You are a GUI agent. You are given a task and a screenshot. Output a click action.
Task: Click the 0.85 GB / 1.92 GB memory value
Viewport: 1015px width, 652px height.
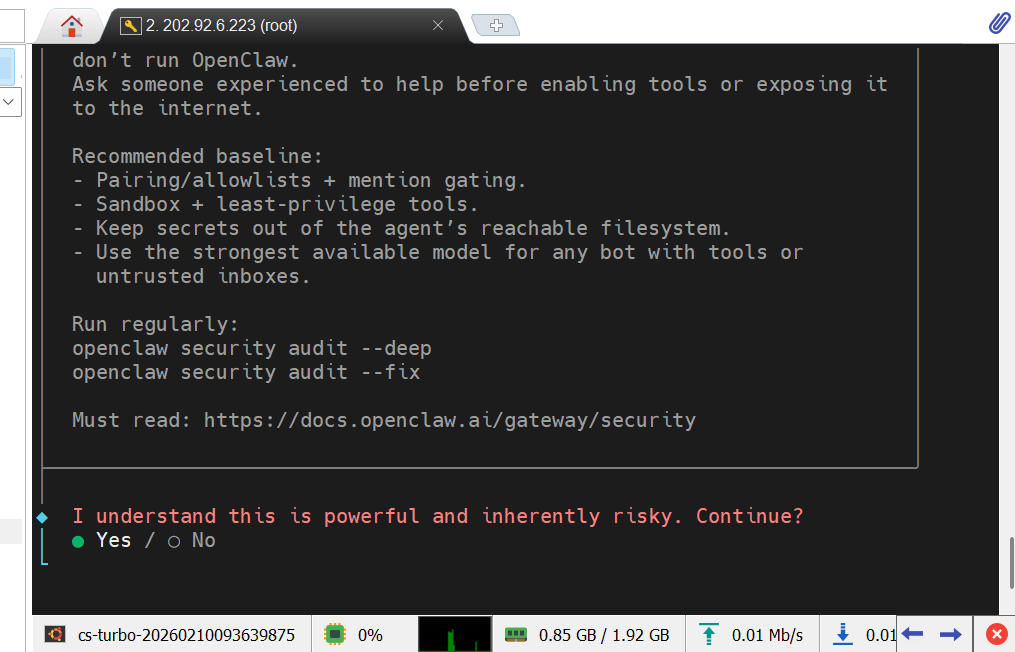click(604, 635)
